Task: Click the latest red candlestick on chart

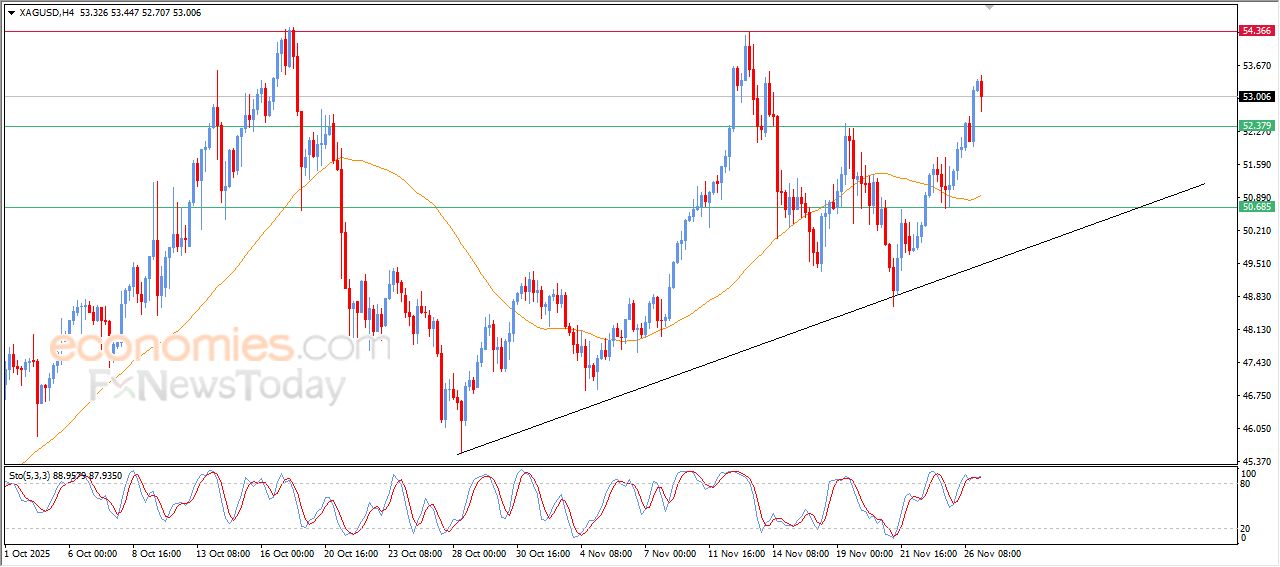Action: pyautogui.click(x=982, y=93)
